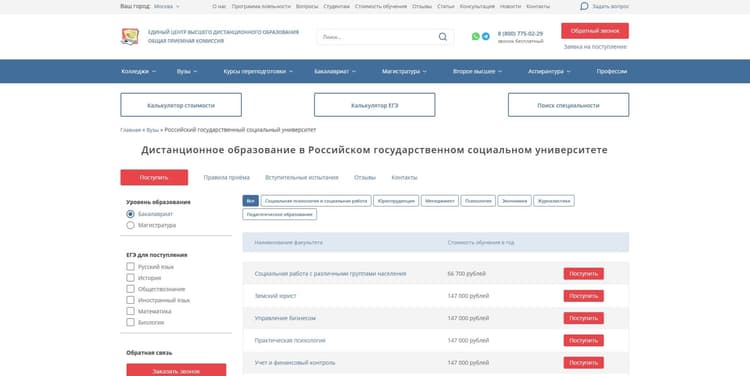Click the red Поступить button under the title
750x376 pixels.
[154, 177]
